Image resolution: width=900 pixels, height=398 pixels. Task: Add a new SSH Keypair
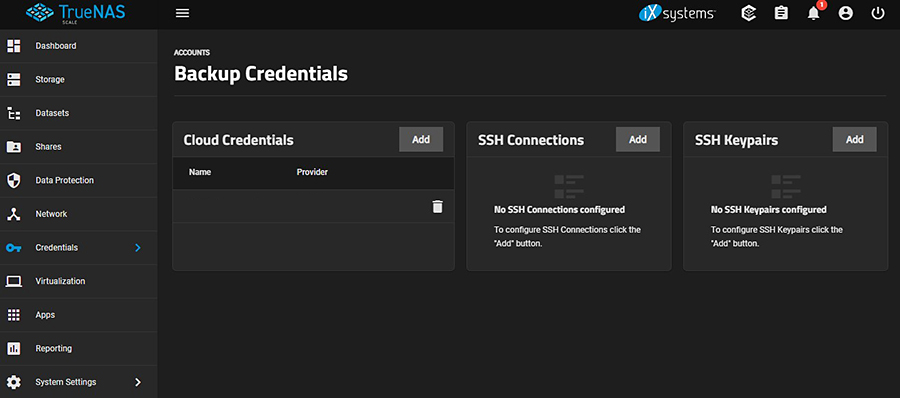point(855,140)
